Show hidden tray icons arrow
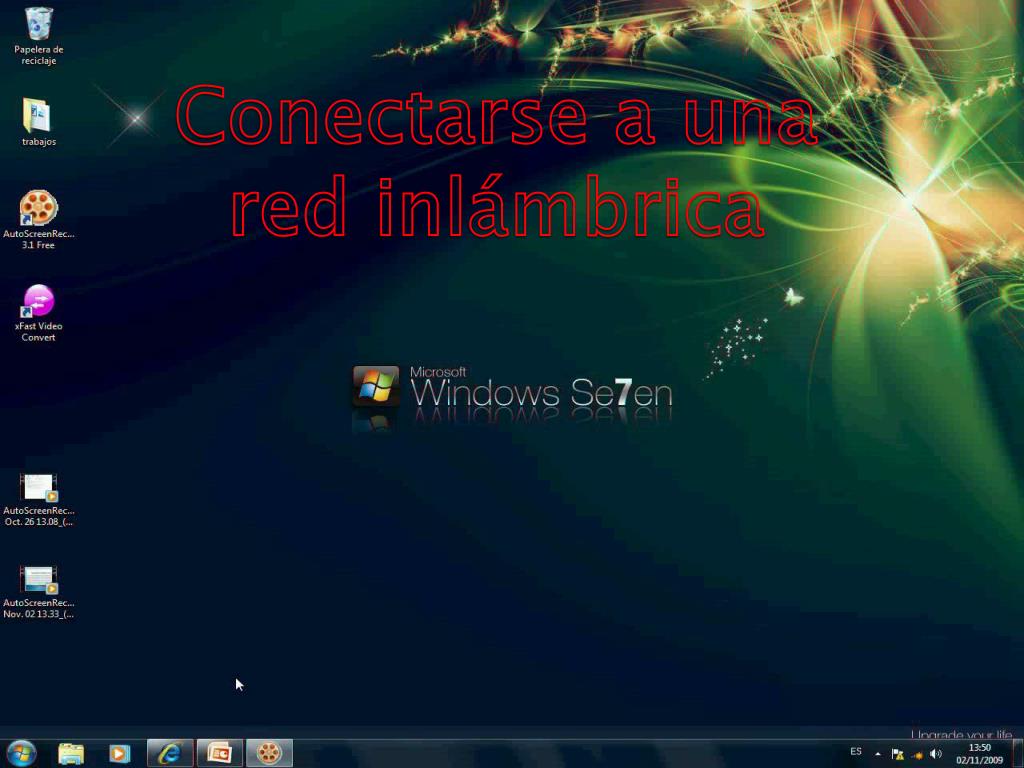The image size is (1024, 768). click(x=878, y=754)
